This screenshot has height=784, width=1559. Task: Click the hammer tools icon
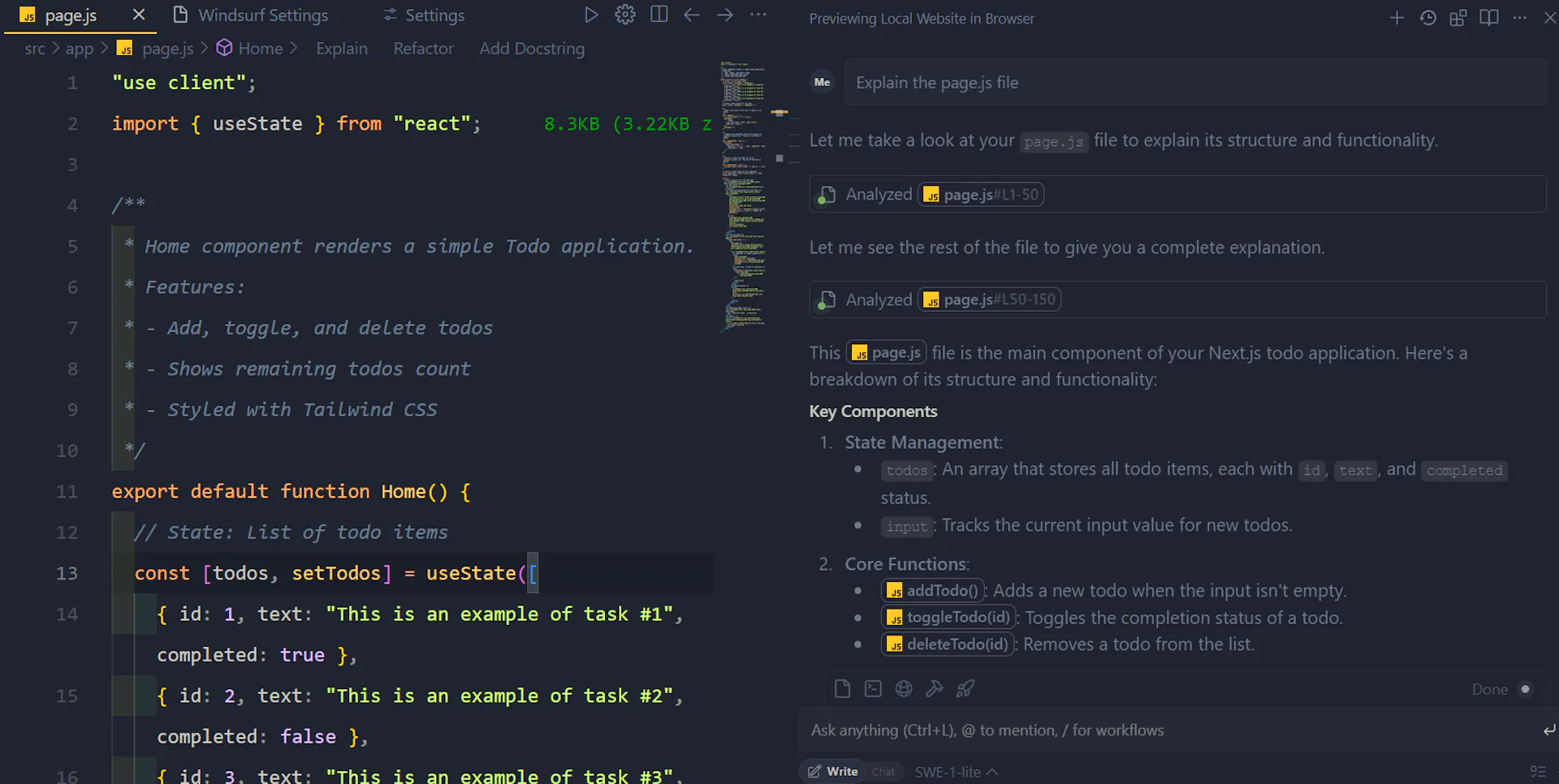pyautogui.click(x=935, y=689)
